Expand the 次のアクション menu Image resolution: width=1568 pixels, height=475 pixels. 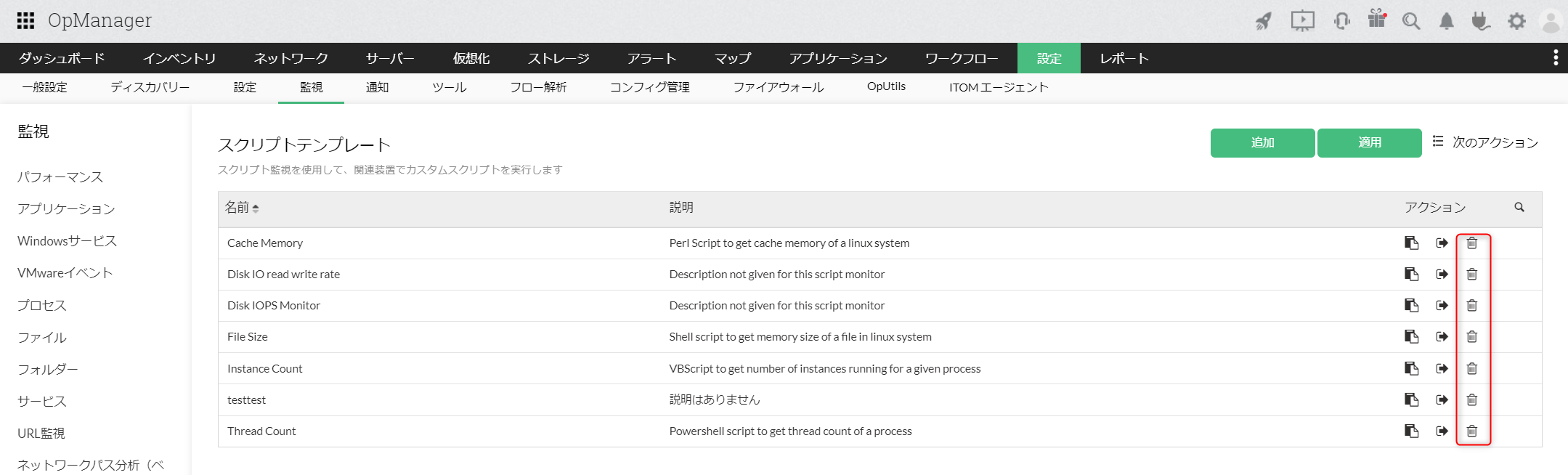coord(1485,142)
